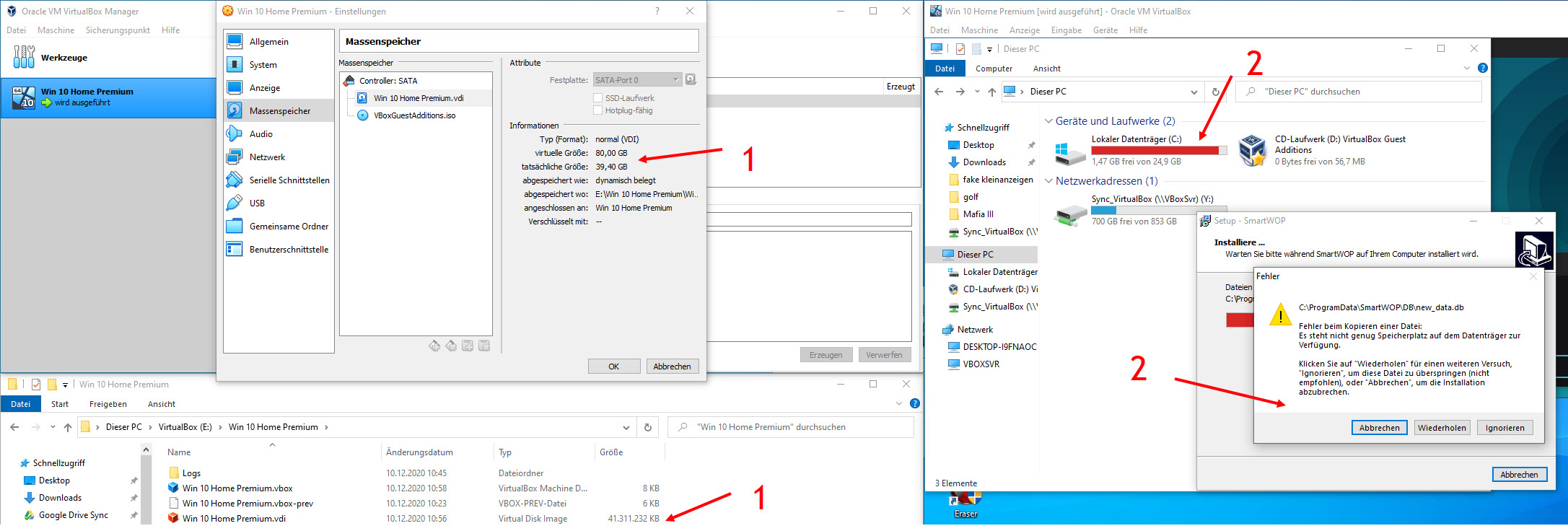Open Serielle Schnittstellen settings category
This screenshot has width=1568, height=531.
pyautogui.click(x=279, y=180)
